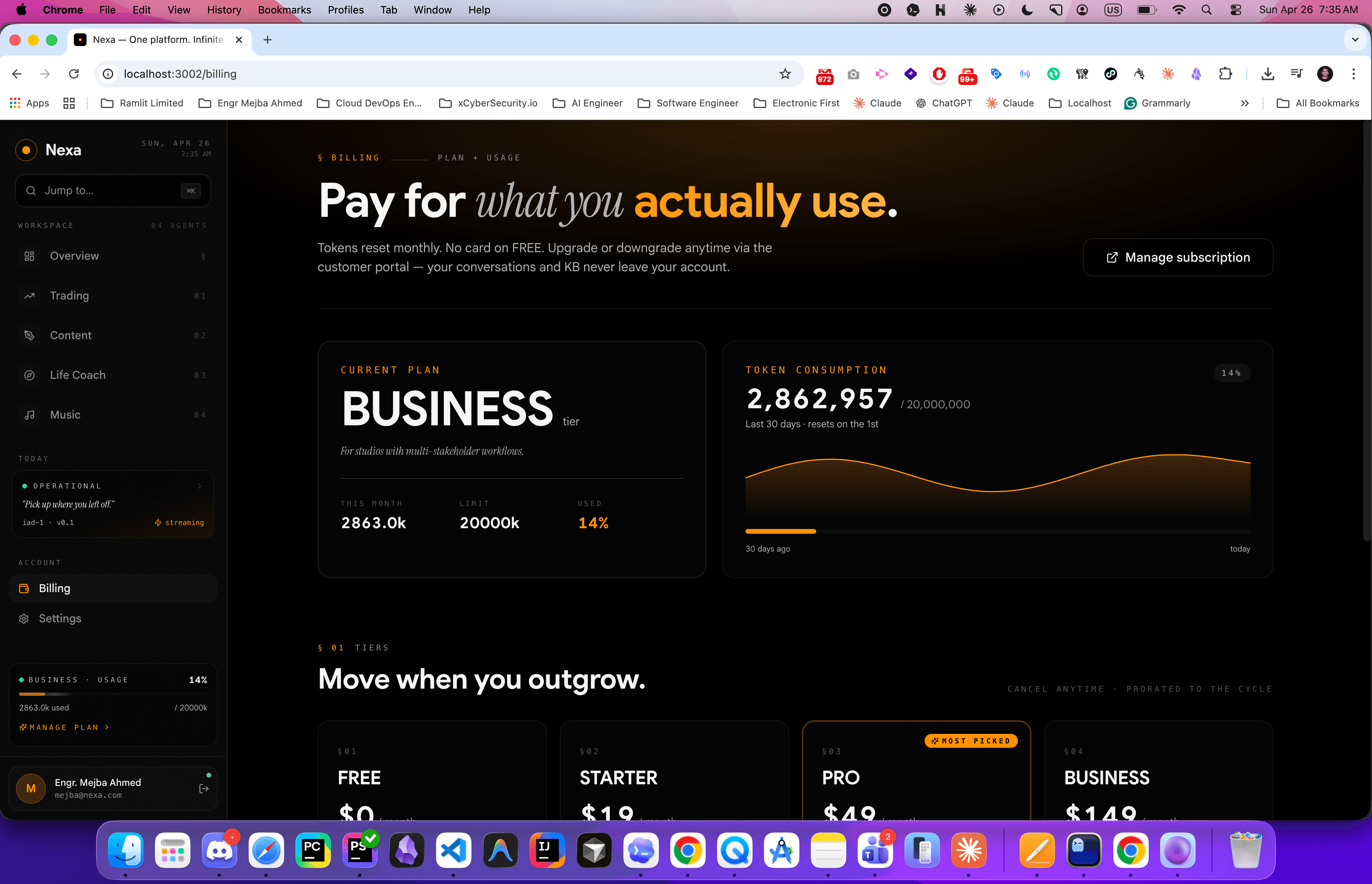Reload the page with the refresh icon
This screenshot has width=1372, height=884.
[x=73, y=74]
